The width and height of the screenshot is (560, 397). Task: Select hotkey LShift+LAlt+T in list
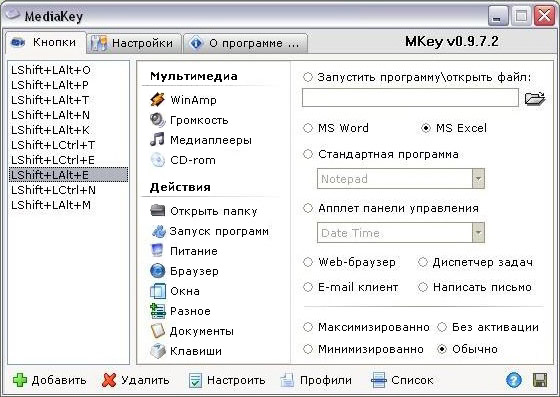(x=68, y=100)
